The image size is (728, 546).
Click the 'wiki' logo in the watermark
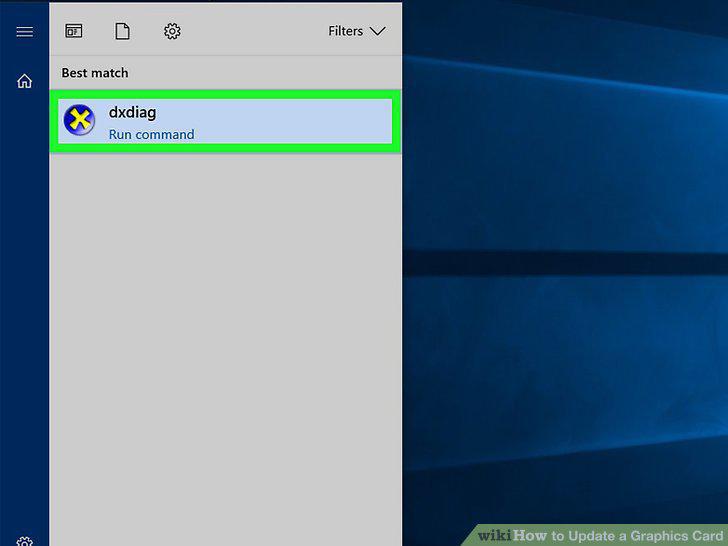(x=494, y=535)
